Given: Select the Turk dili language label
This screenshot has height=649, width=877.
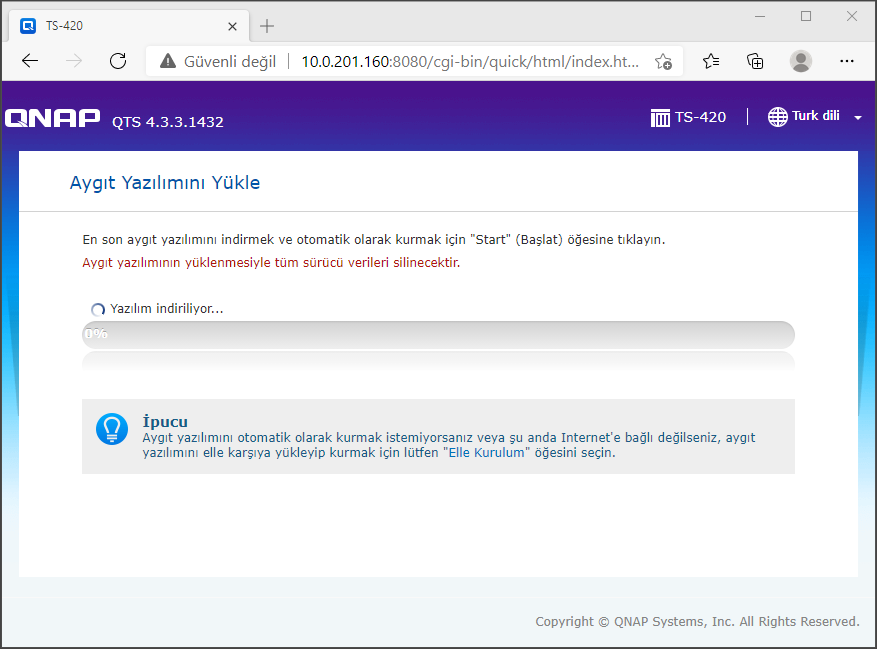Looking at the screenshot, I should 815,116.
